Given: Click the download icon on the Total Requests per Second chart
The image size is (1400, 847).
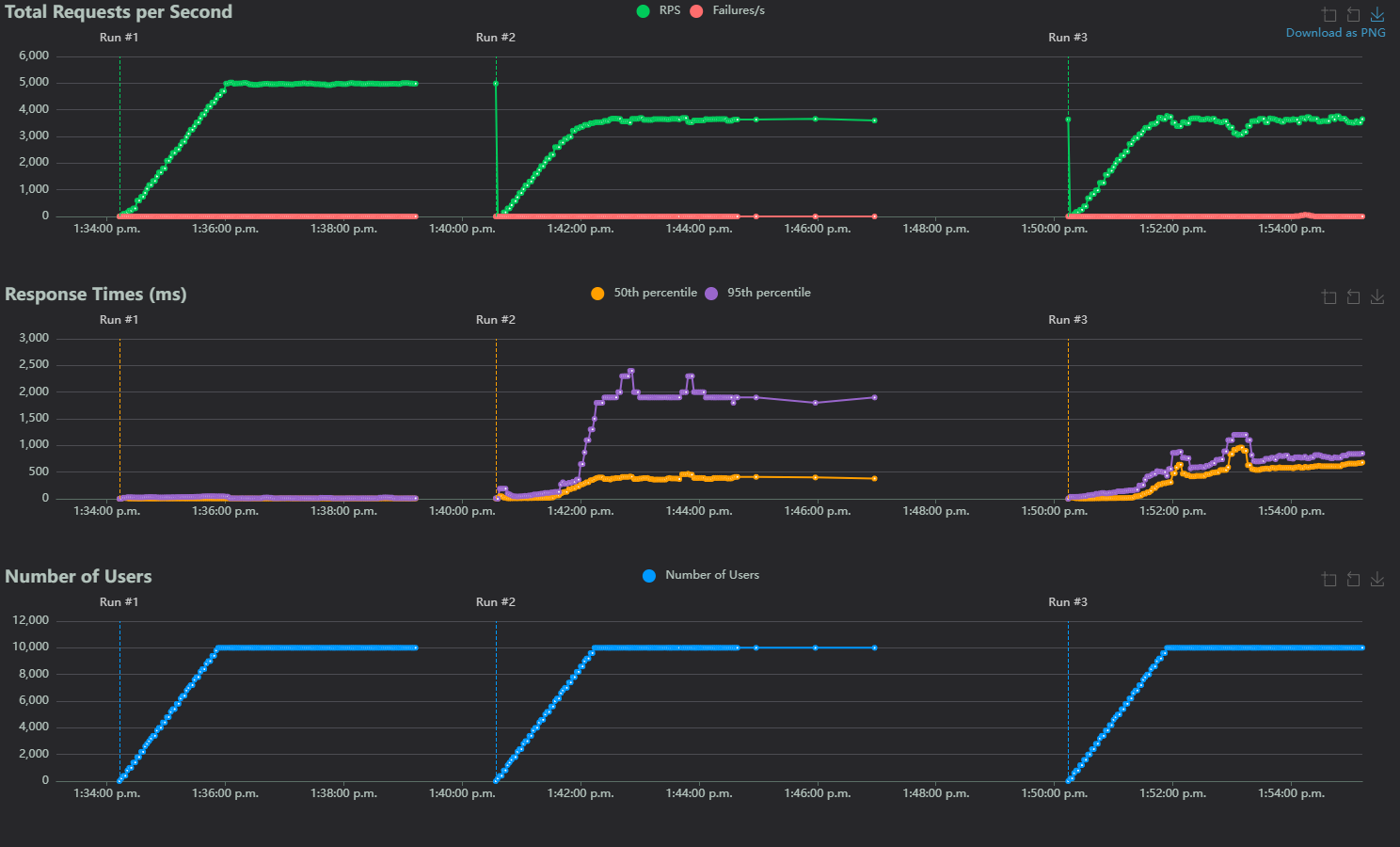Looking at the screenshot, I should point(1377,14).
